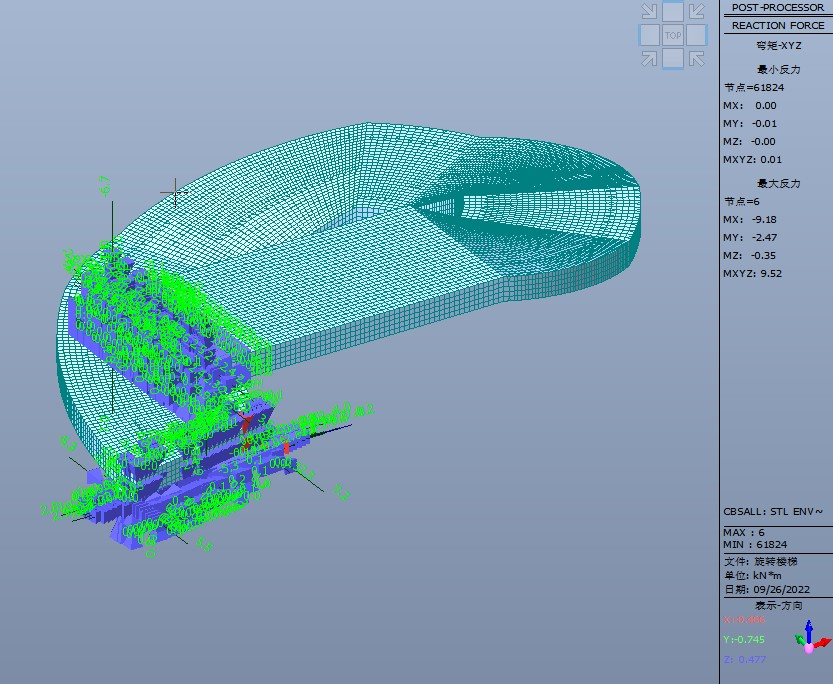Click the -6.7 reaction label above the model
Viewport: 833px width, 684px height.
[105, 186]
